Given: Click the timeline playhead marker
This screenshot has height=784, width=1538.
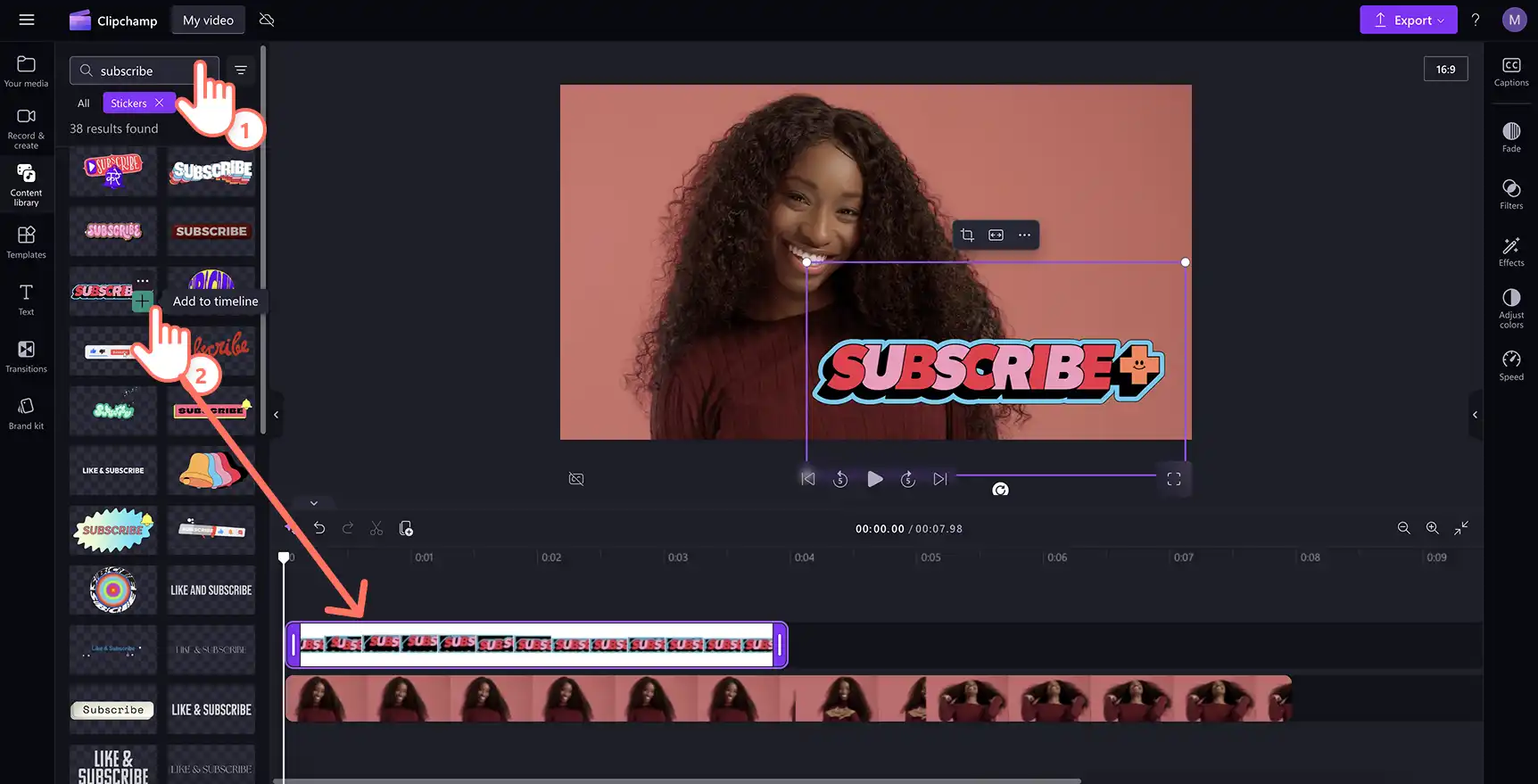Looking at the screenshot, I should [x=284, y=557].
